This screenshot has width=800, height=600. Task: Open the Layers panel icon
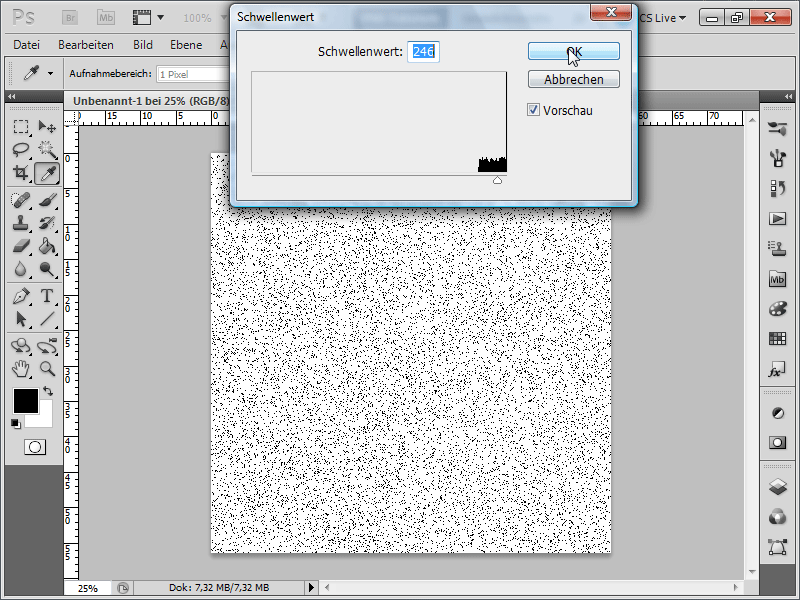click(777, 487)
